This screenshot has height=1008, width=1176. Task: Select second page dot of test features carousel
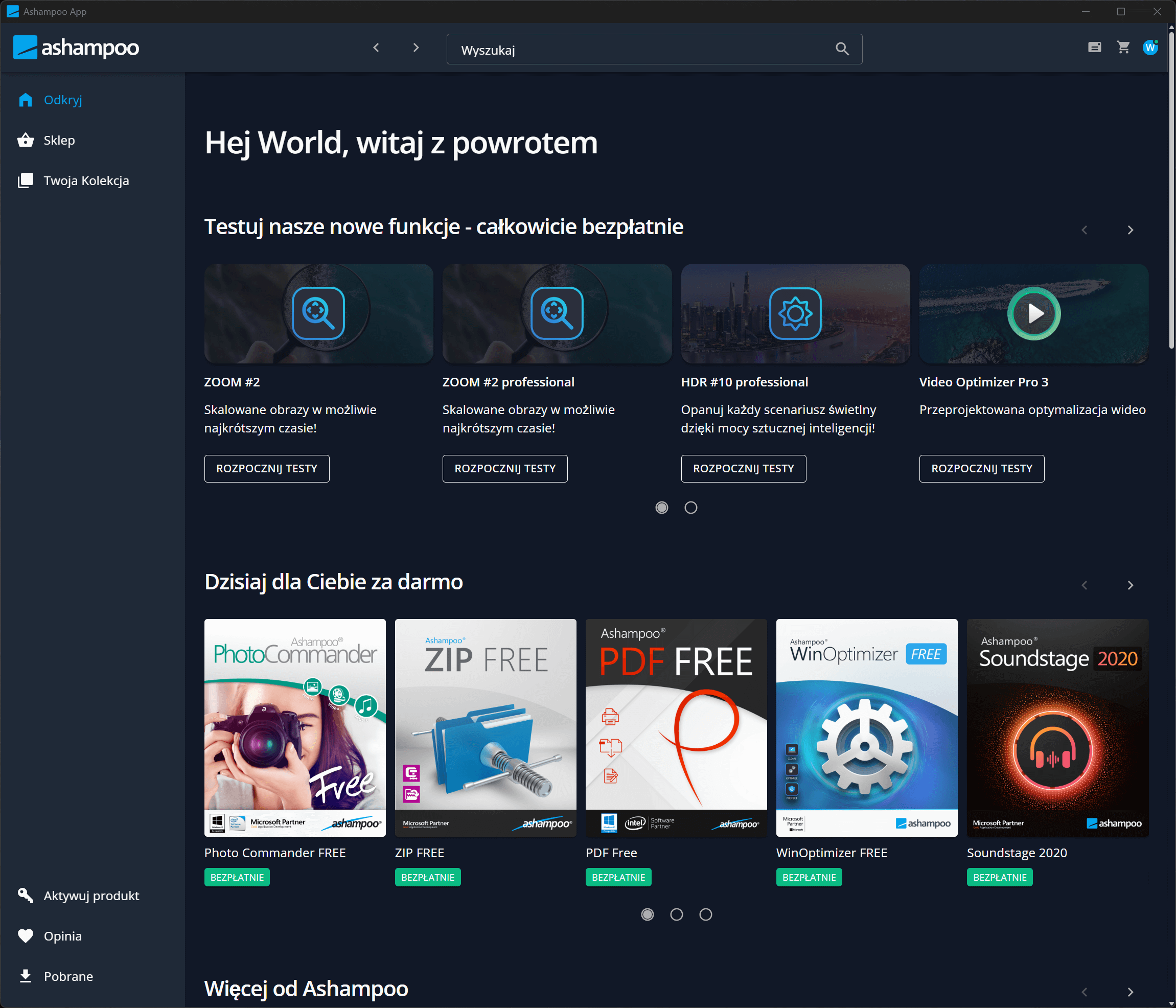691,508
